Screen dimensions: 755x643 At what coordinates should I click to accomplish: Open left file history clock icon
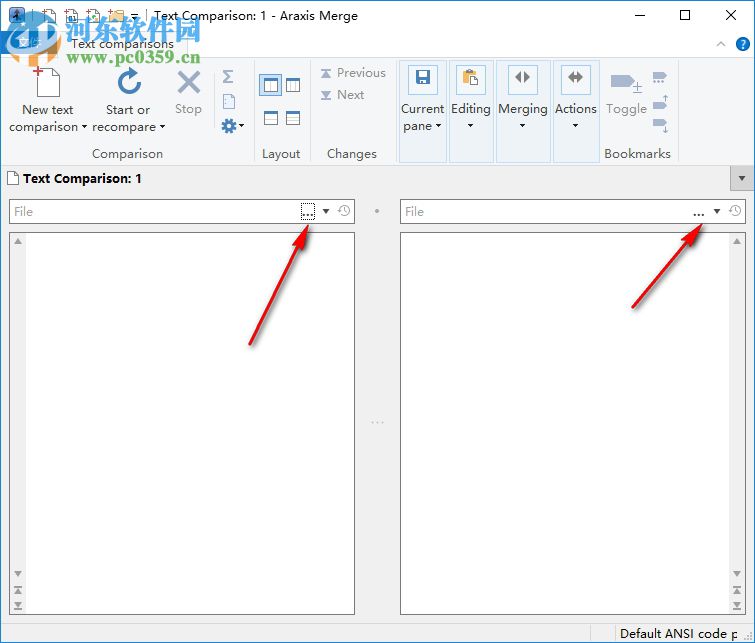point(344,211)
